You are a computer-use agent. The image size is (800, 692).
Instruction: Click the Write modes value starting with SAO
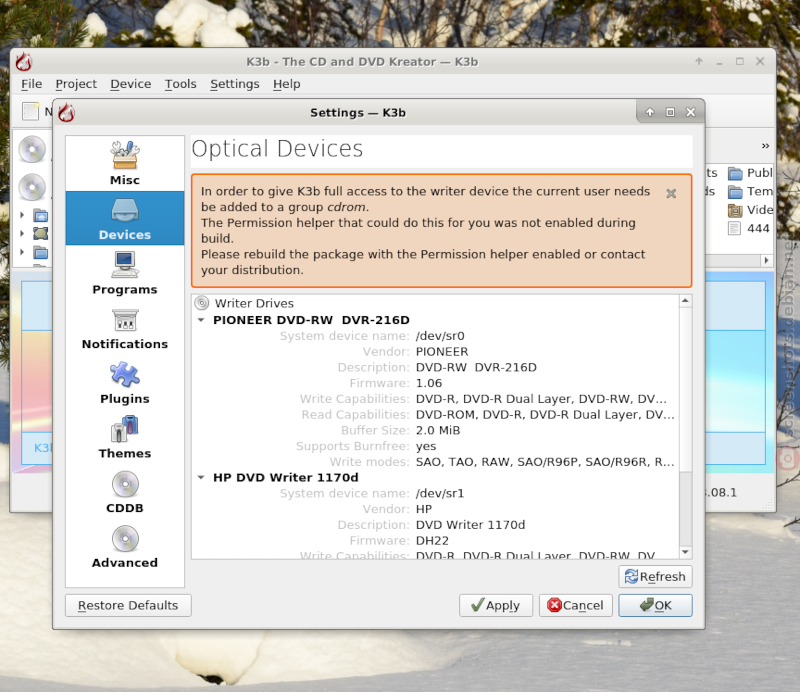click(545, 462)
